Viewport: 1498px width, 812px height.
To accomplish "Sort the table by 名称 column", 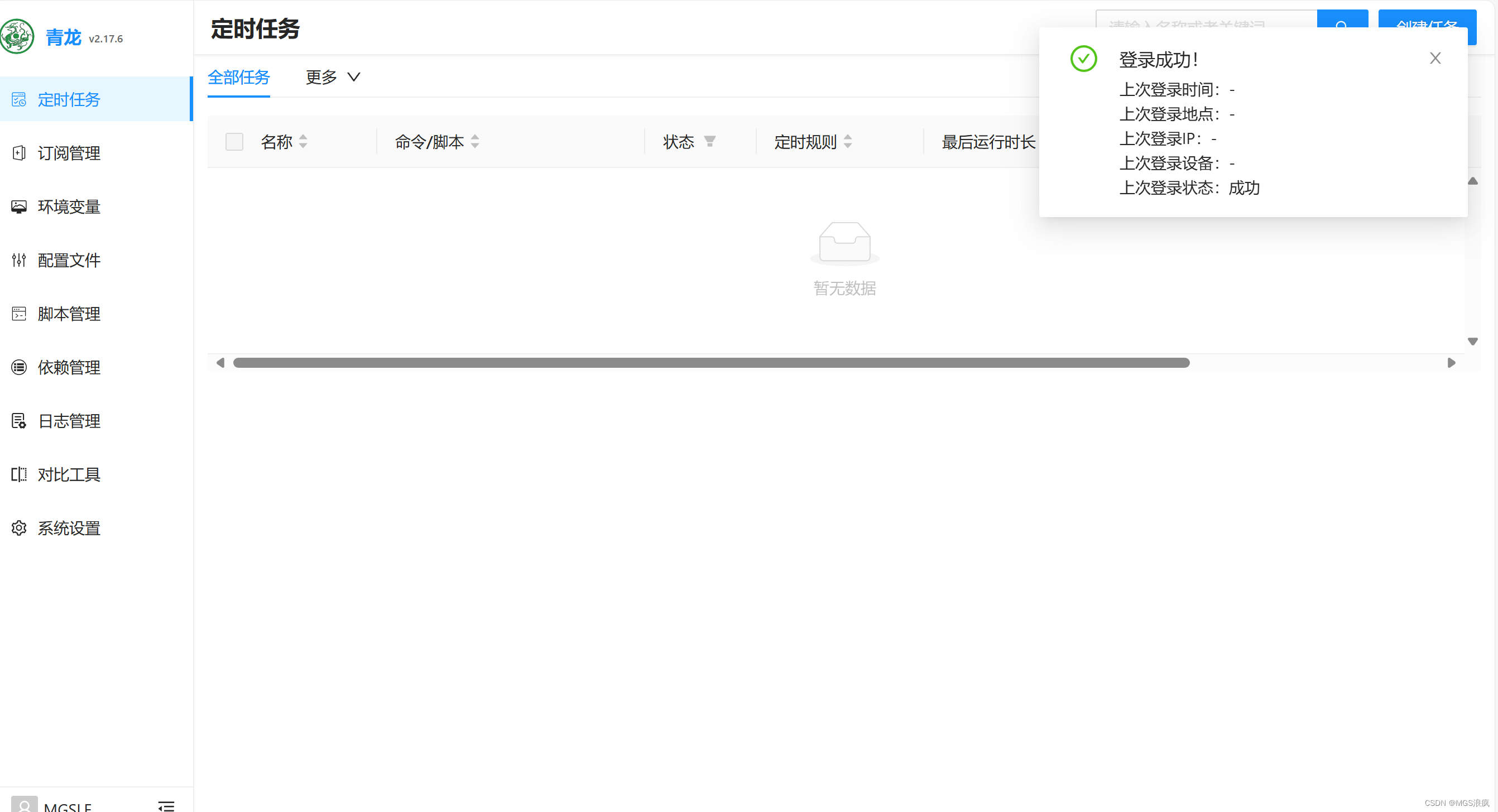I will pyautogui.click(x=303, y=141).
